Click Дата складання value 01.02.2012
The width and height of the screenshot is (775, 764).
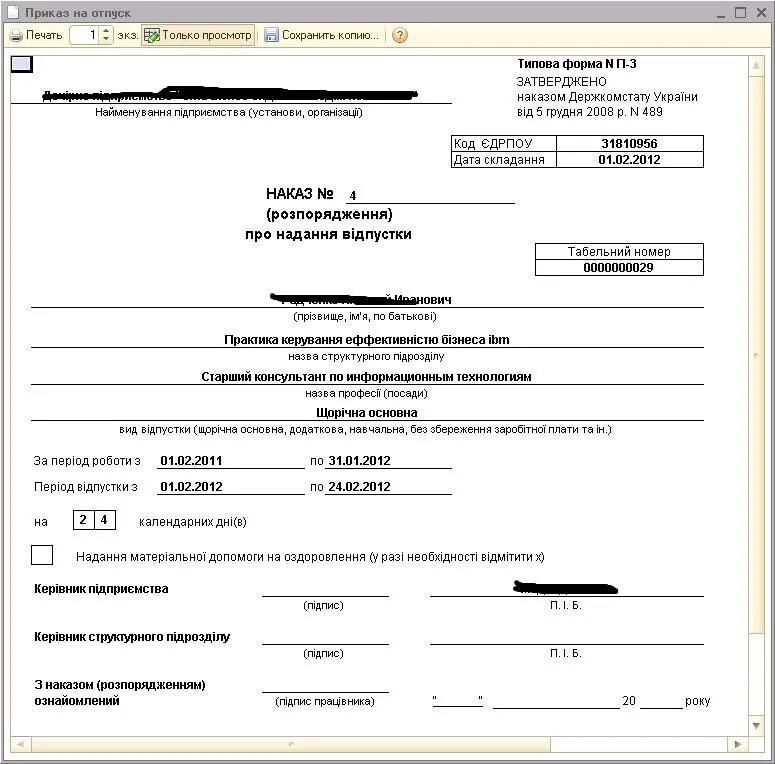[x=629, y=159]
